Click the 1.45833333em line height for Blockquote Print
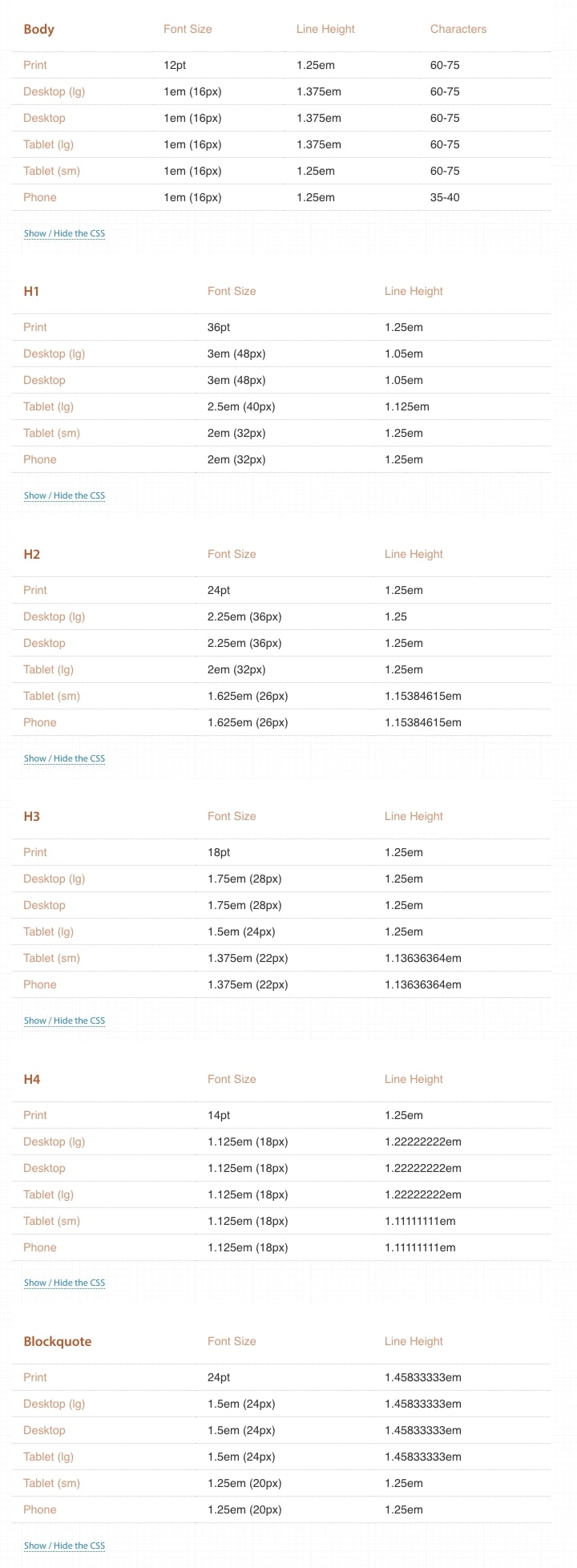 [x=422, y=1377]
